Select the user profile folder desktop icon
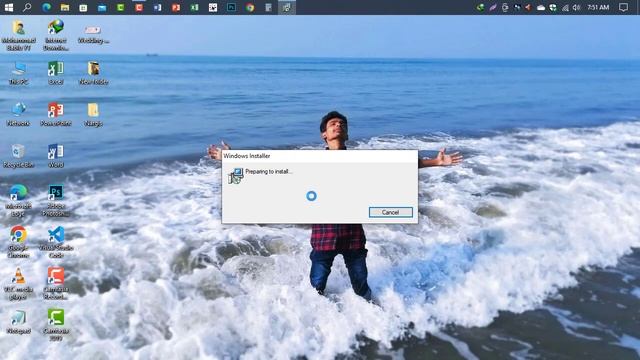Image resolution: width=640 pixels, height=360 pixels. point(18,35)
